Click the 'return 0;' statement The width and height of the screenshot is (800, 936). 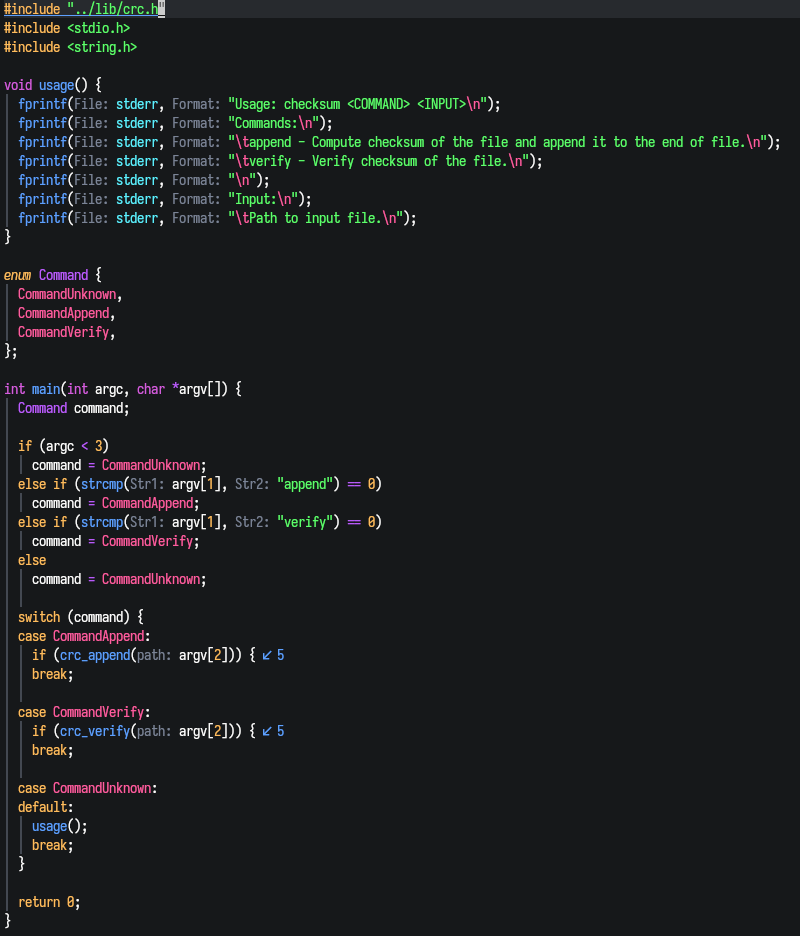click(49, 903)
